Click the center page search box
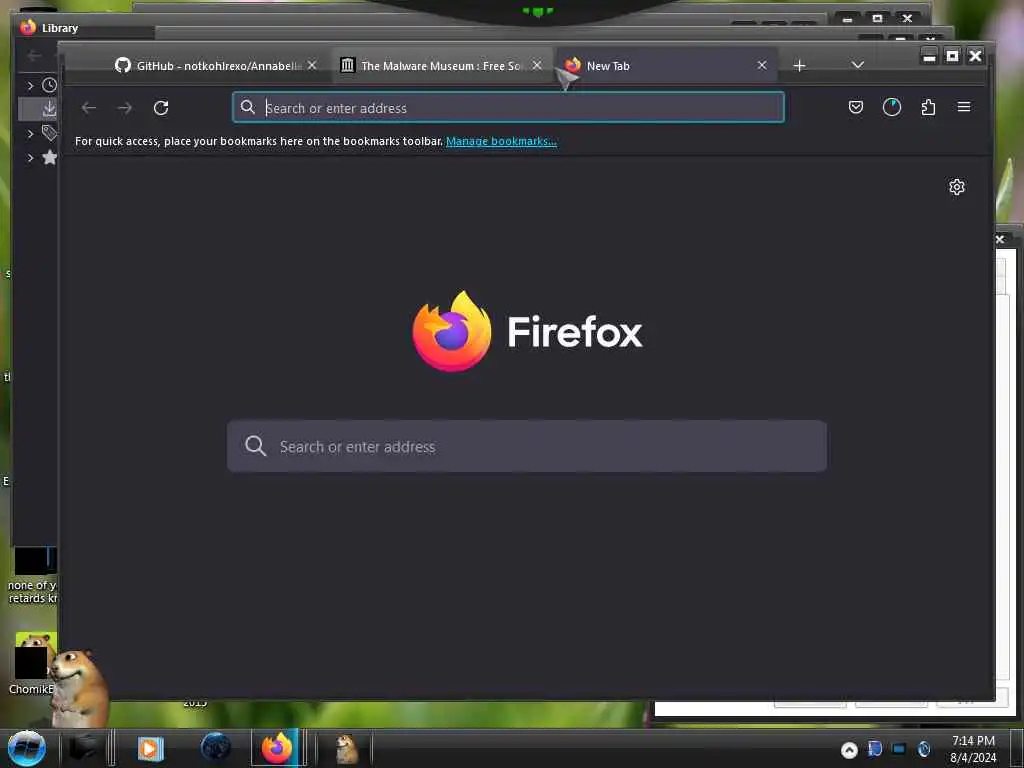The height and width of the screenshot is (768, 1024). tap(527, 446)
